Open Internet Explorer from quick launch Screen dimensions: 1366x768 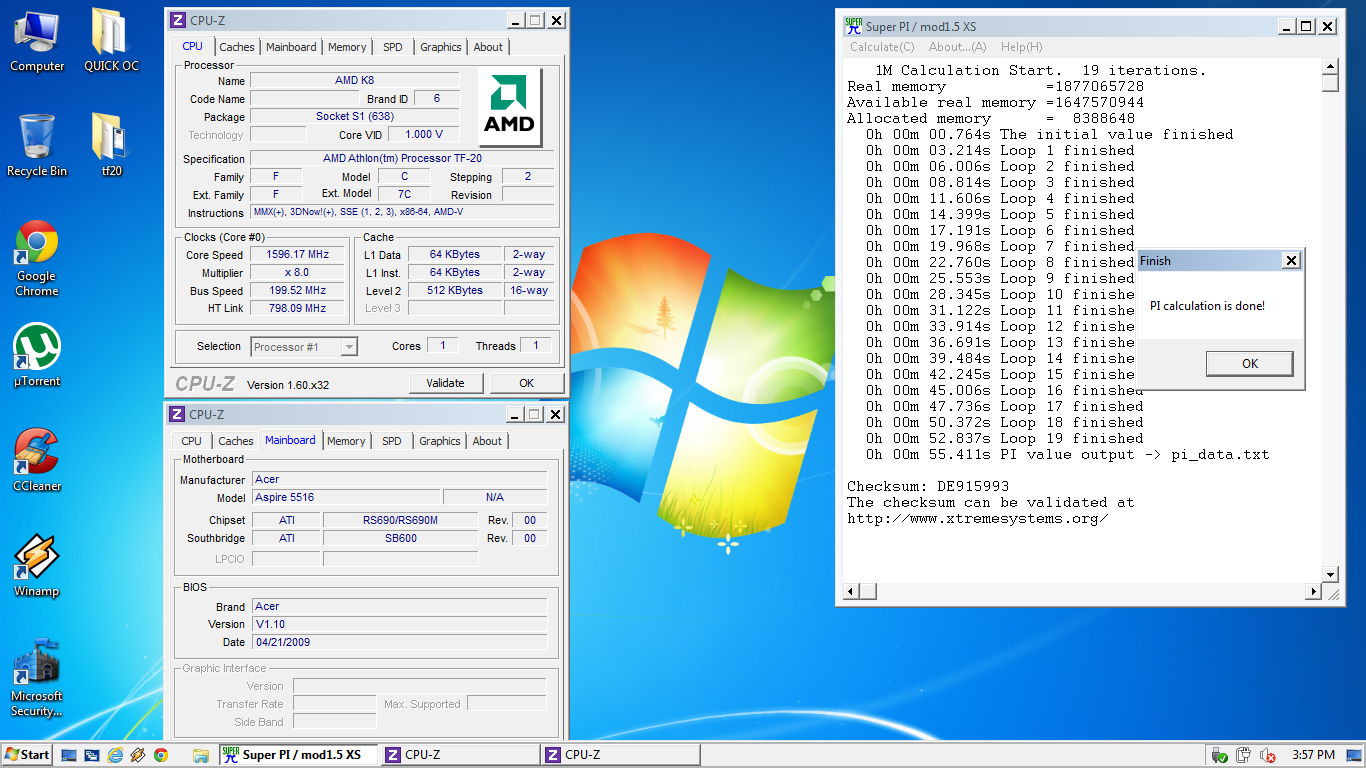(x=115, y=755)
